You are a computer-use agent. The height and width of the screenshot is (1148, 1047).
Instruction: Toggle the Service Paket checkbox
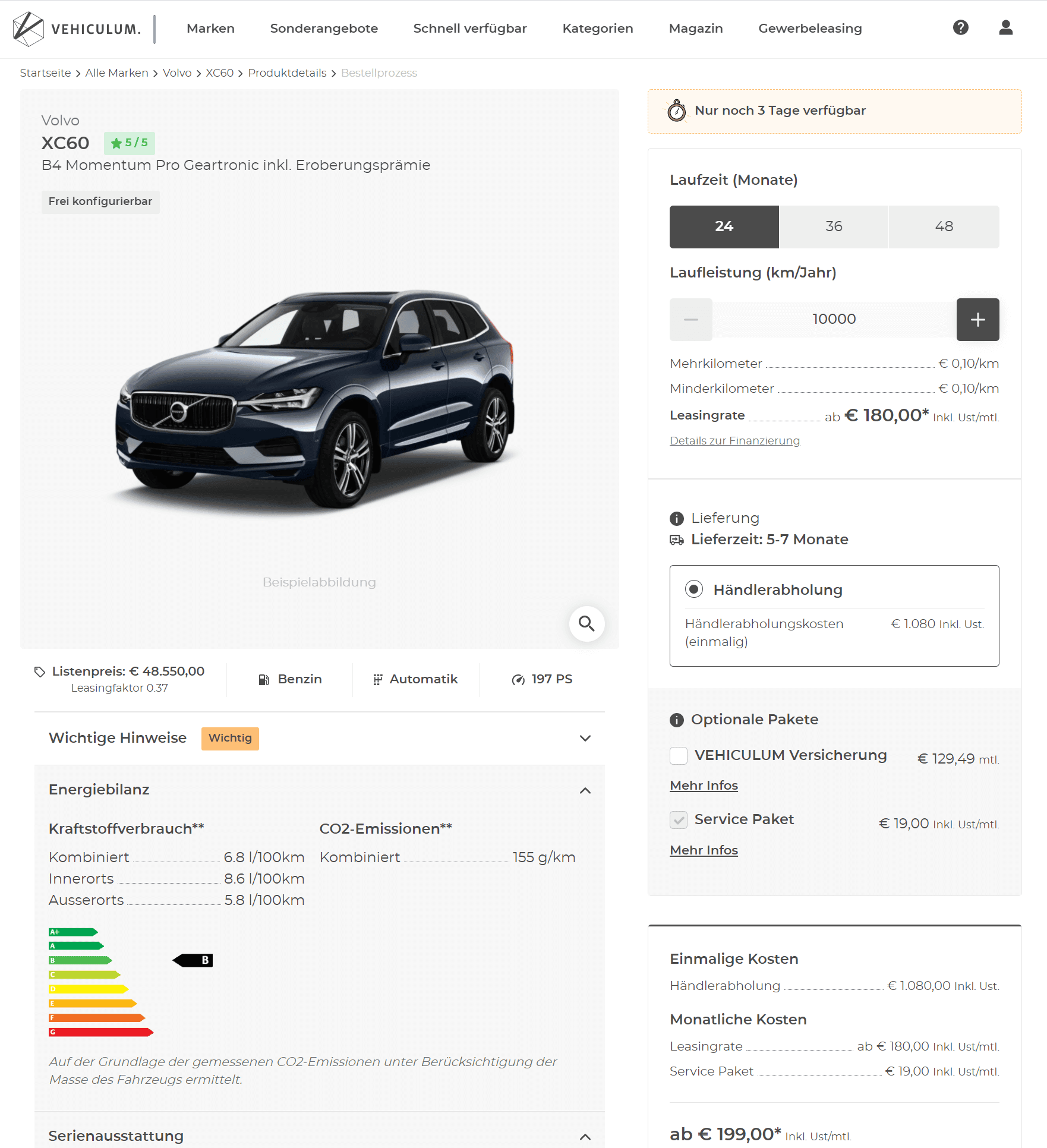[679, 820]
